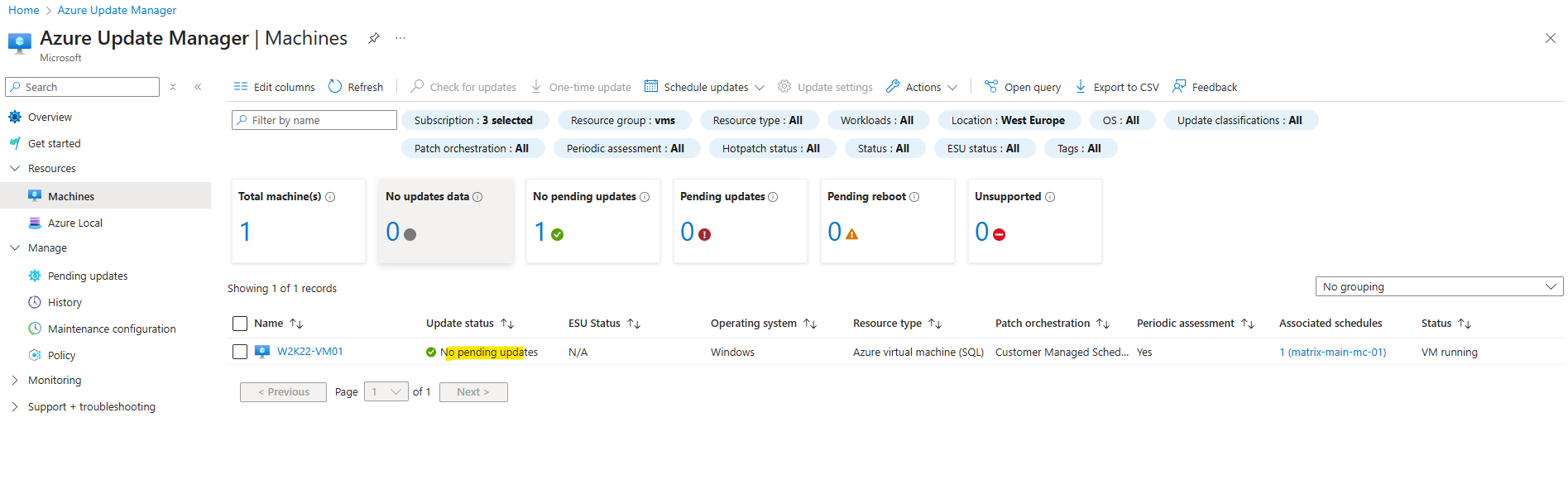Click the Azure Update Manager breadcrumb link

(x=117, y=10)
